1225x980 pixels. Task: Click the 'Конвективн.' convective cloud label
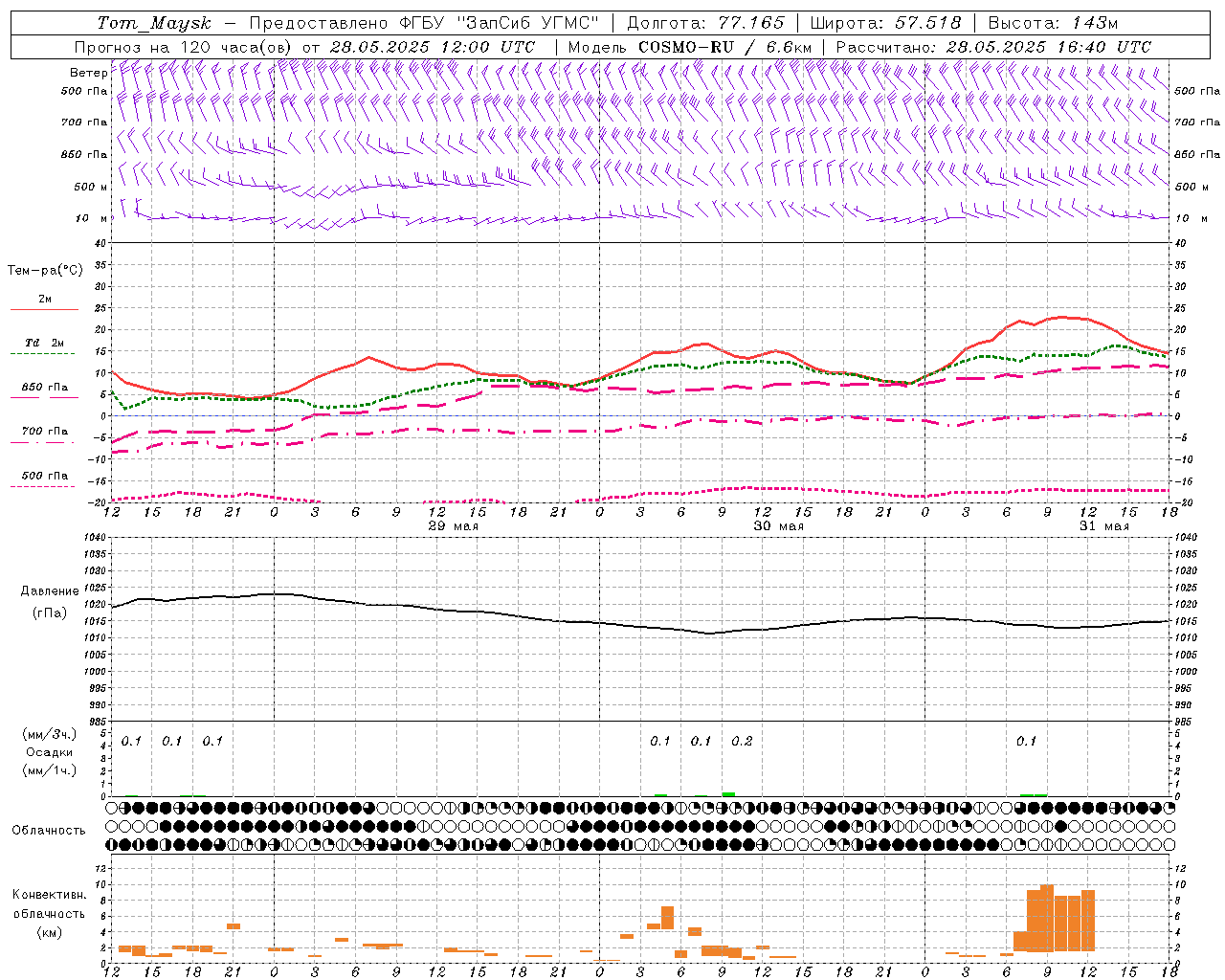(x=49, y=895)
